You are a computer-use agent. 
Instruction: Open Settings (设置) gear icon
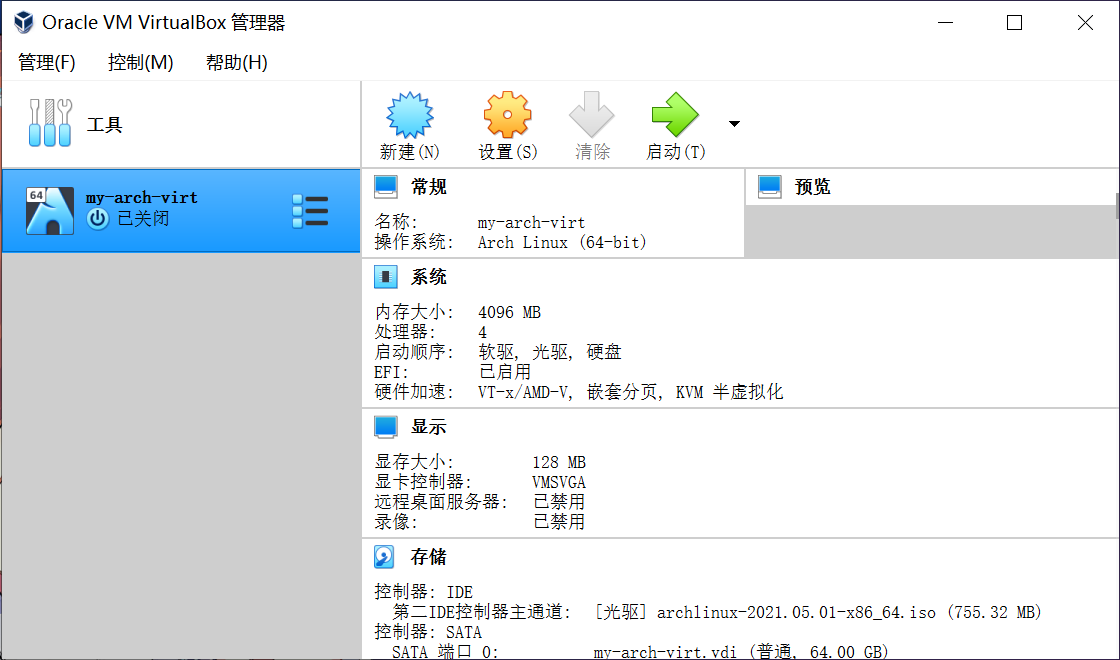[x=507, y=116]
